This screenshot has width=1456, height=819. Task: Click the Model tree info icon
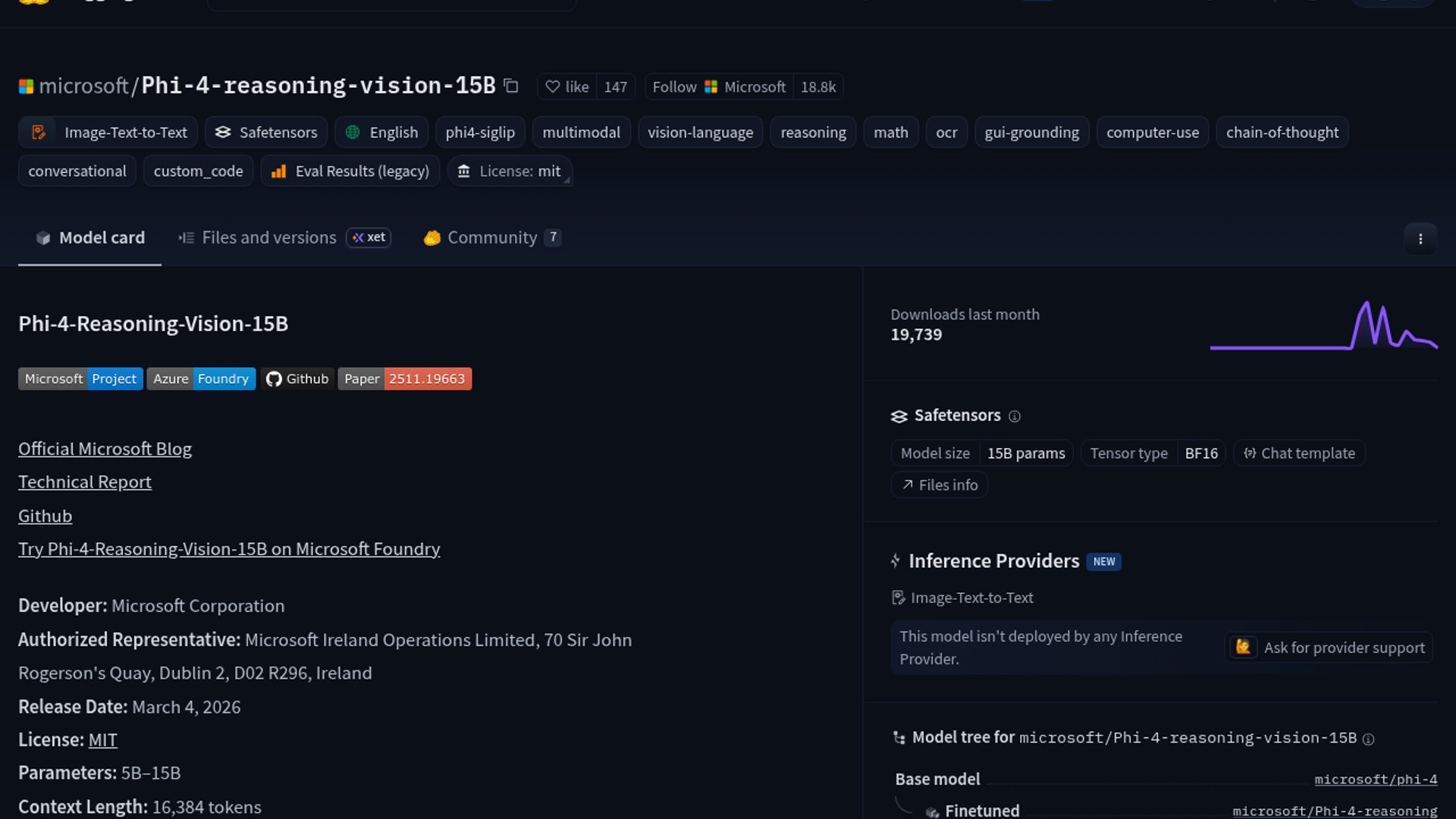[1368, 739]
